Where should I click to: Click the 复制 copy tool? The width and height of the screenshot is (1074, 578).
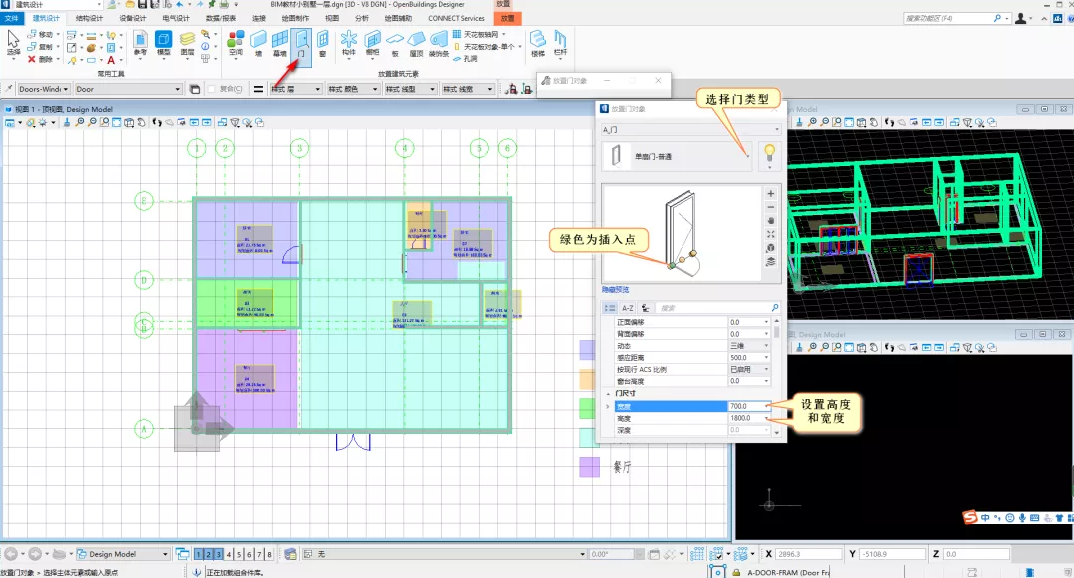click(x=40, y=47)
